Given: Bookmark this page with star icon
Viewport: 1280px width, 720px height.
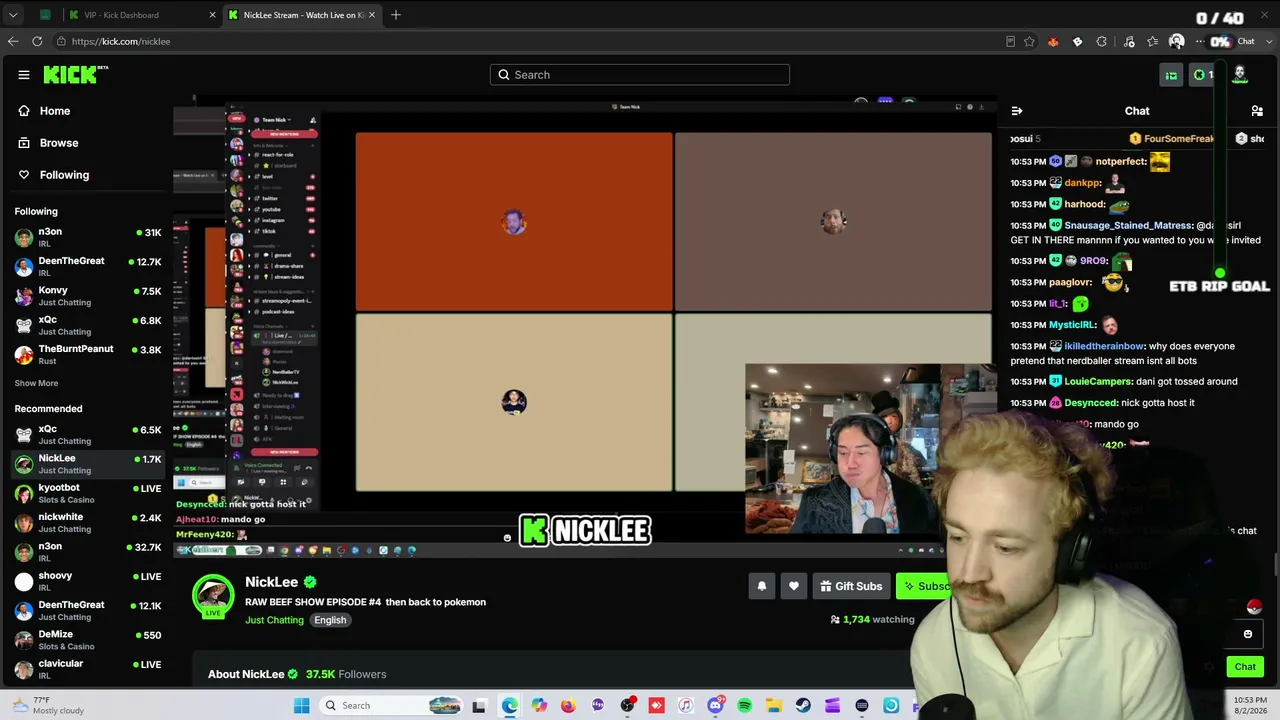Looking at the screenshot, I should click(1029, 41).
